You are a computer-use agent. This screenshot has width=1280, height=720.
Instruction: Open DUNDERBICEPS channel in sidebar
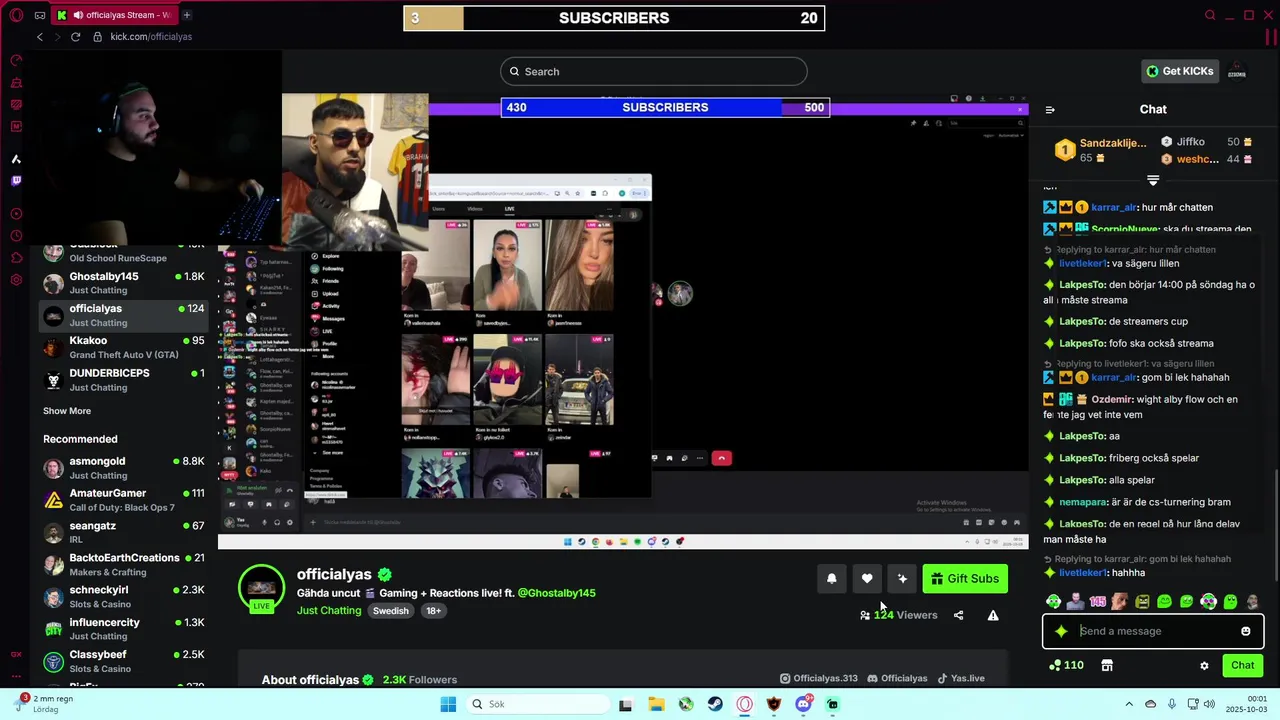[123, 379]
